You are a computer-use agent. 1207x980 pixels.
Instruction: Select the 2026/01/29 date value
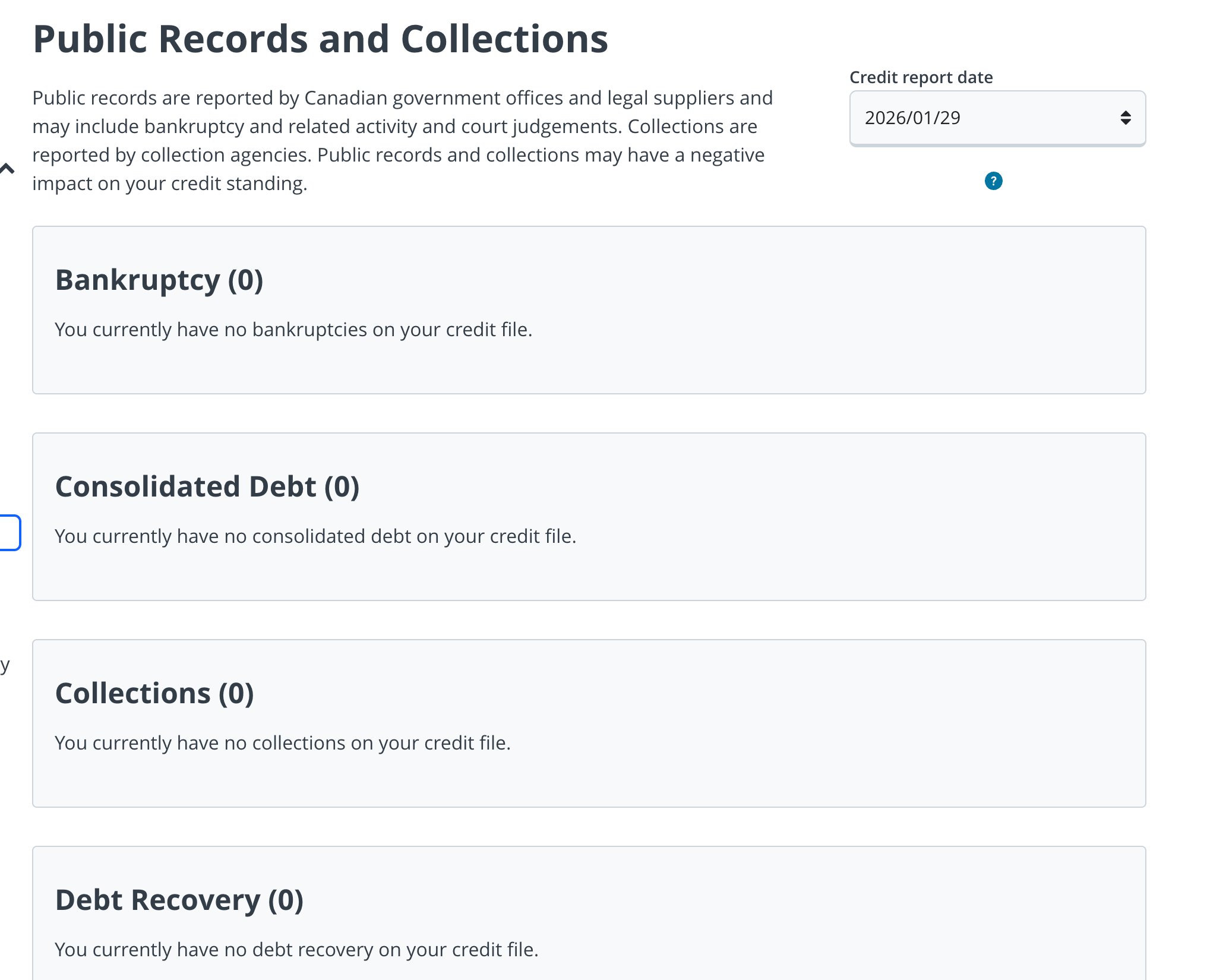(912, 118)
